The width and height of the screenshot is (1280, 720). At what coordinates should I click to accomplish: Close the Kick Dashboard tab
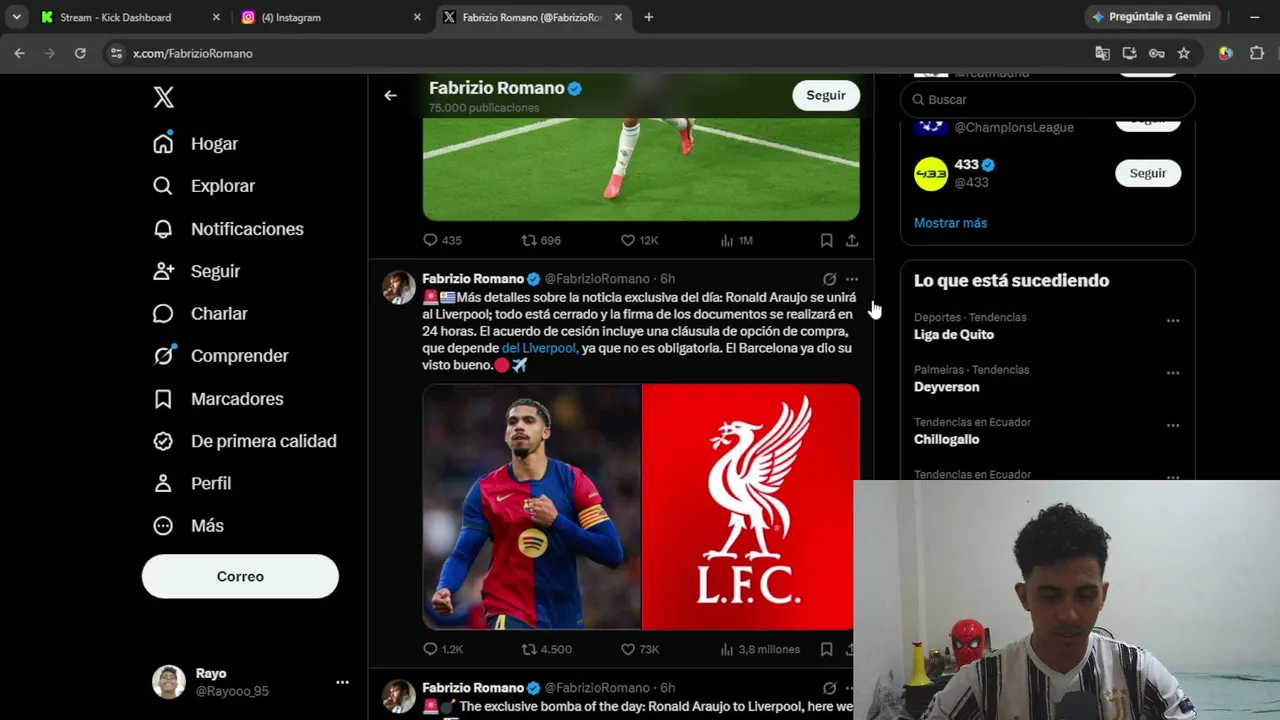point(216,17)
